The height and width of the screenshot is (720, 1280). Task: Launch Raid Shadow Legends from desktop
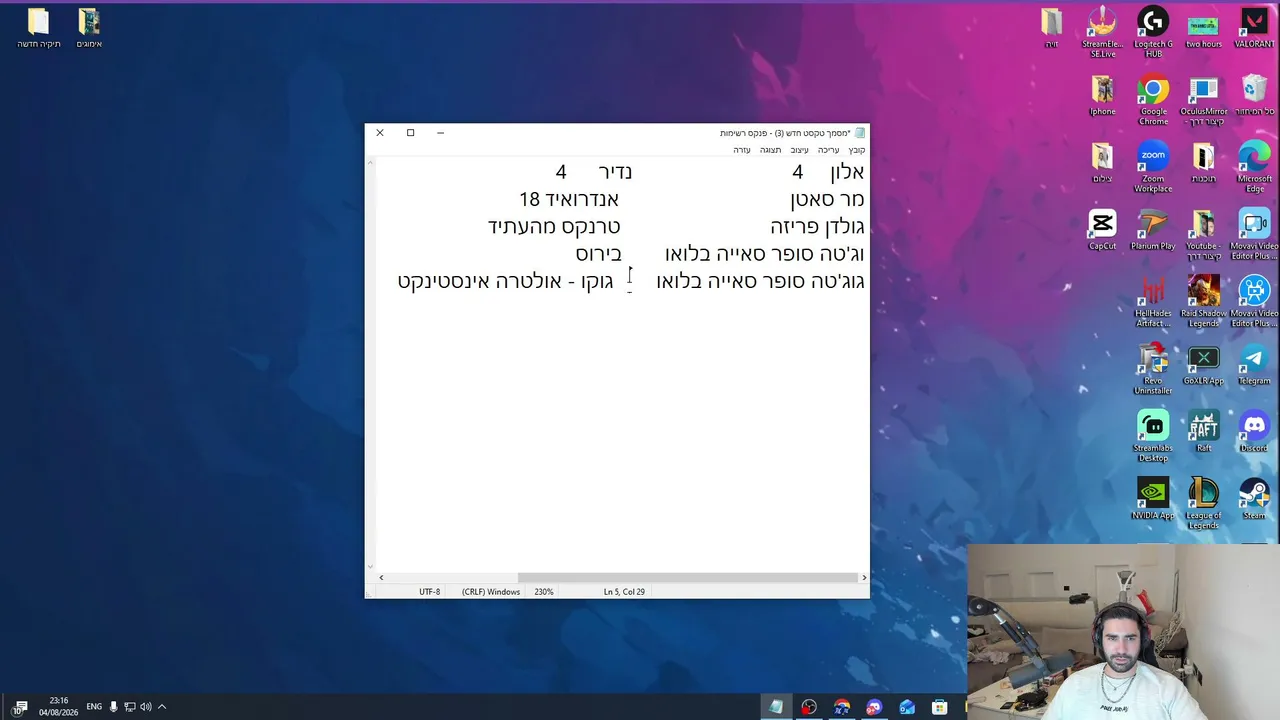pos(1203,301)
